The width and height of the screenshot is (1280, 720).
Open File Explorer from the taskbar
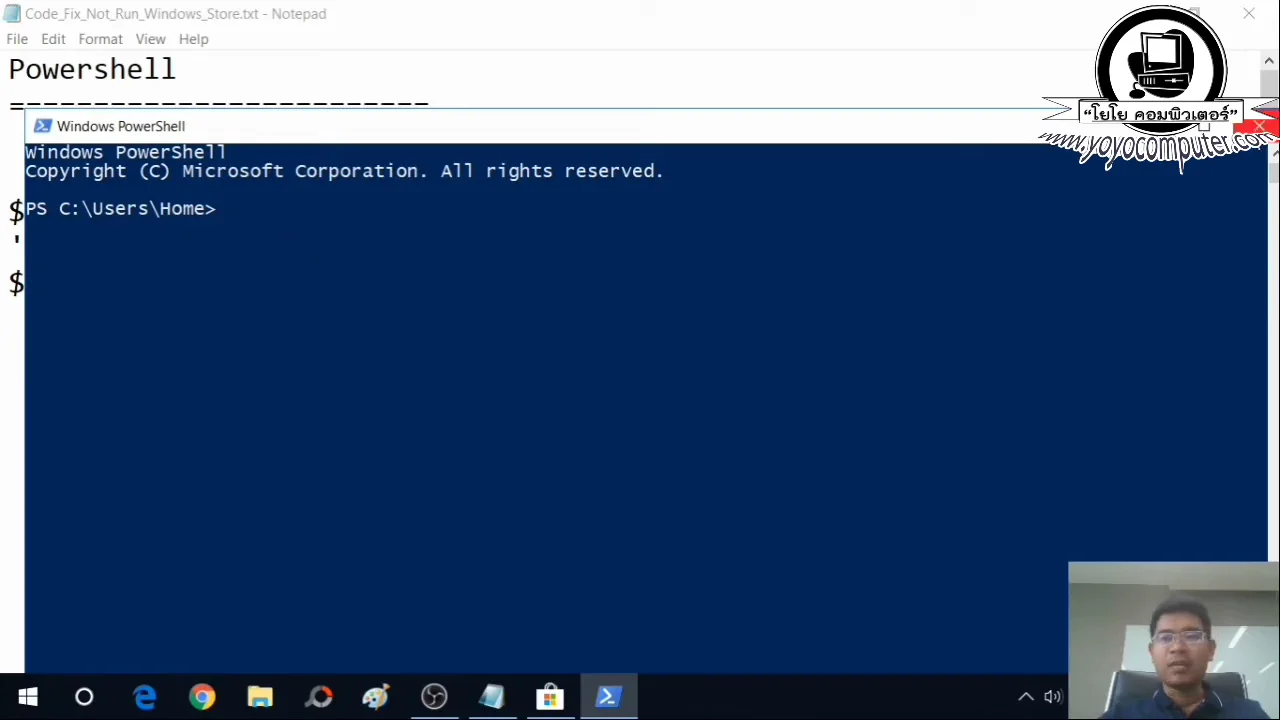259,696
